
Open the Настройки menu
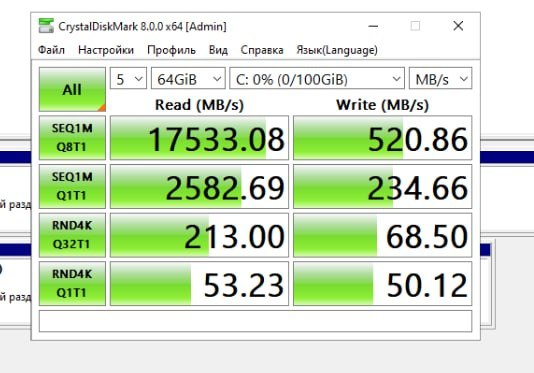tap(106, 50)
